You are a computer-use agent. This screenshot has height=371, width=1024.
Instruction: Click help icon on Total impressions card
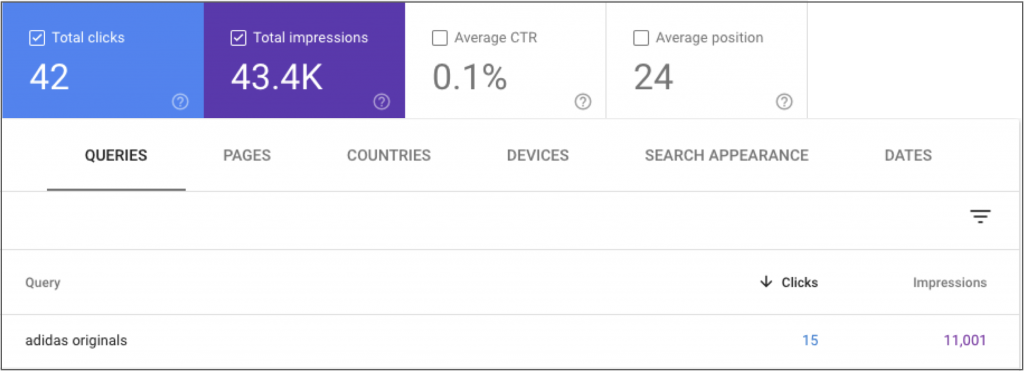[x=381, y=102]
